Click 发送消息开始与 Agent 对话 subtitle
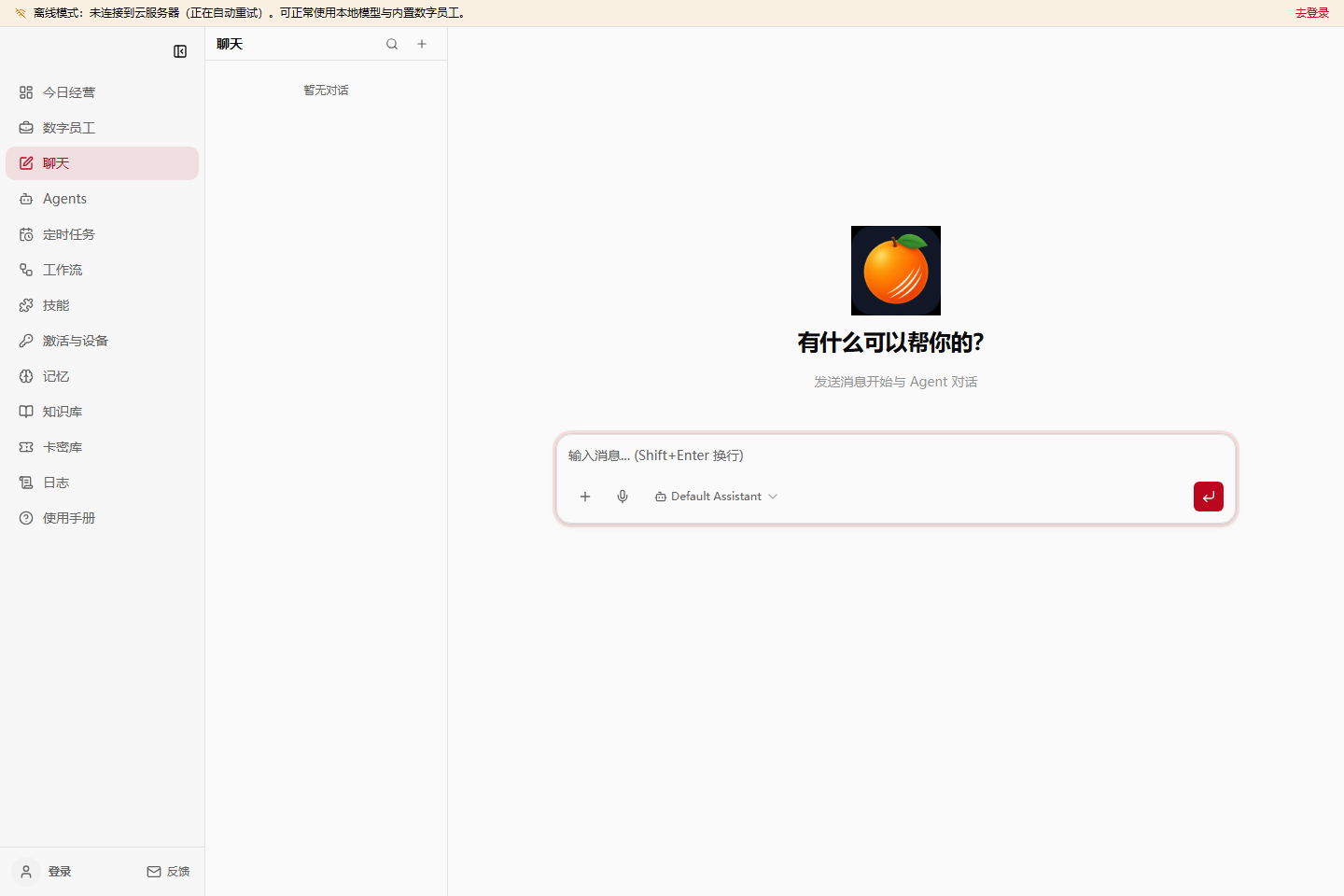 coord(896,382)
